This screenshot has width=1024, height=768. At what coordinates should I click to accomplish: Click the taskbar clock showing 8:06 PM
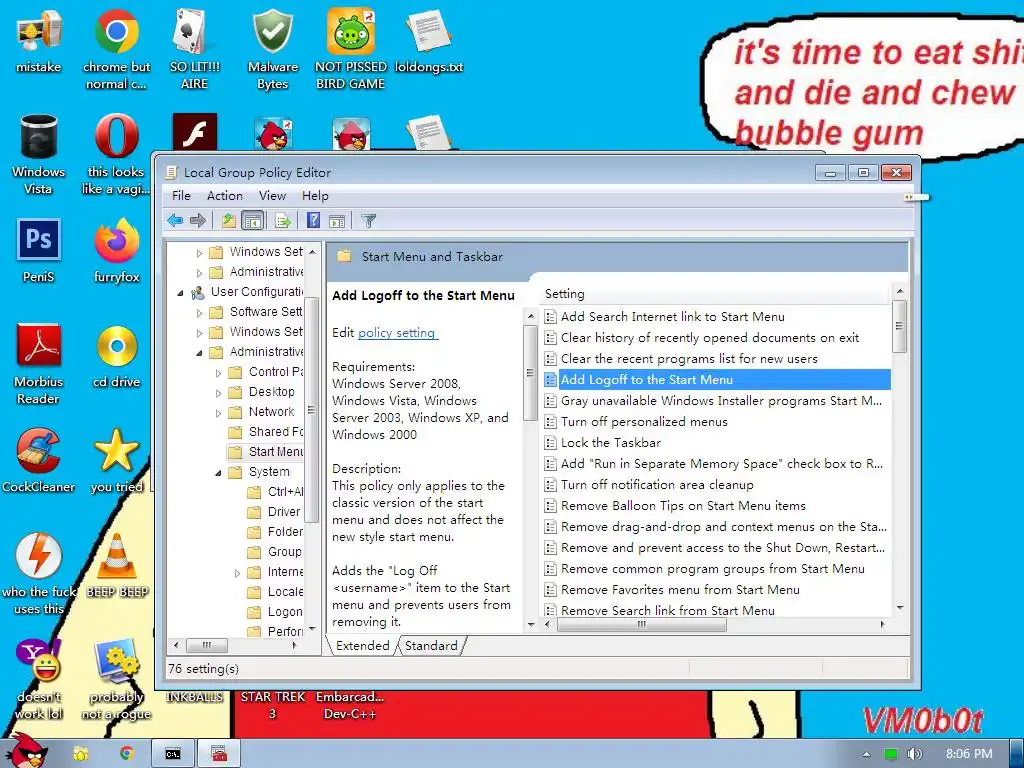tap(968, 754)
